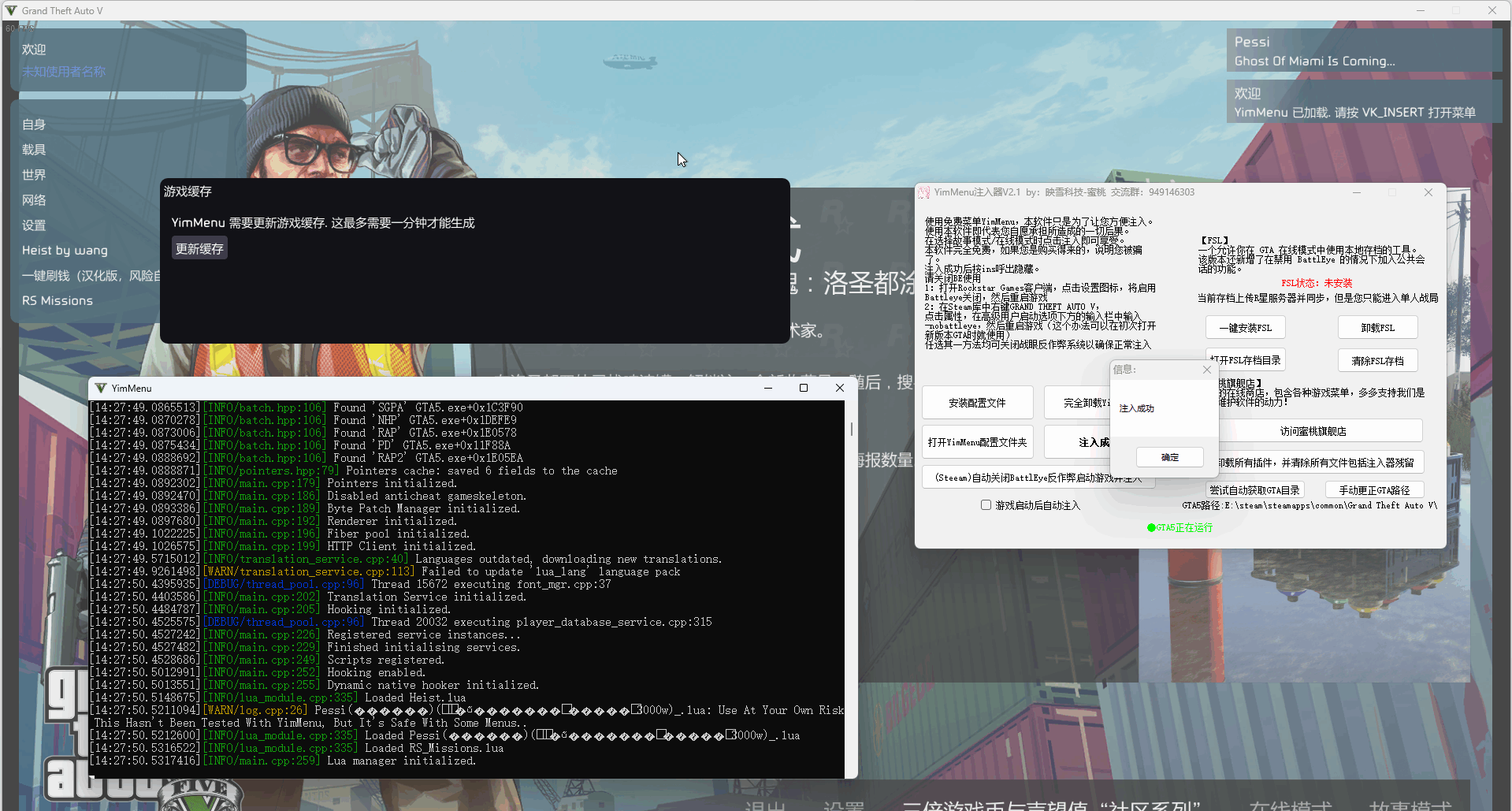Screen dimensions: 1512x811
Task: Toggle the 游戏启动后自动注入 checkbox
Action: coord(986,504)
